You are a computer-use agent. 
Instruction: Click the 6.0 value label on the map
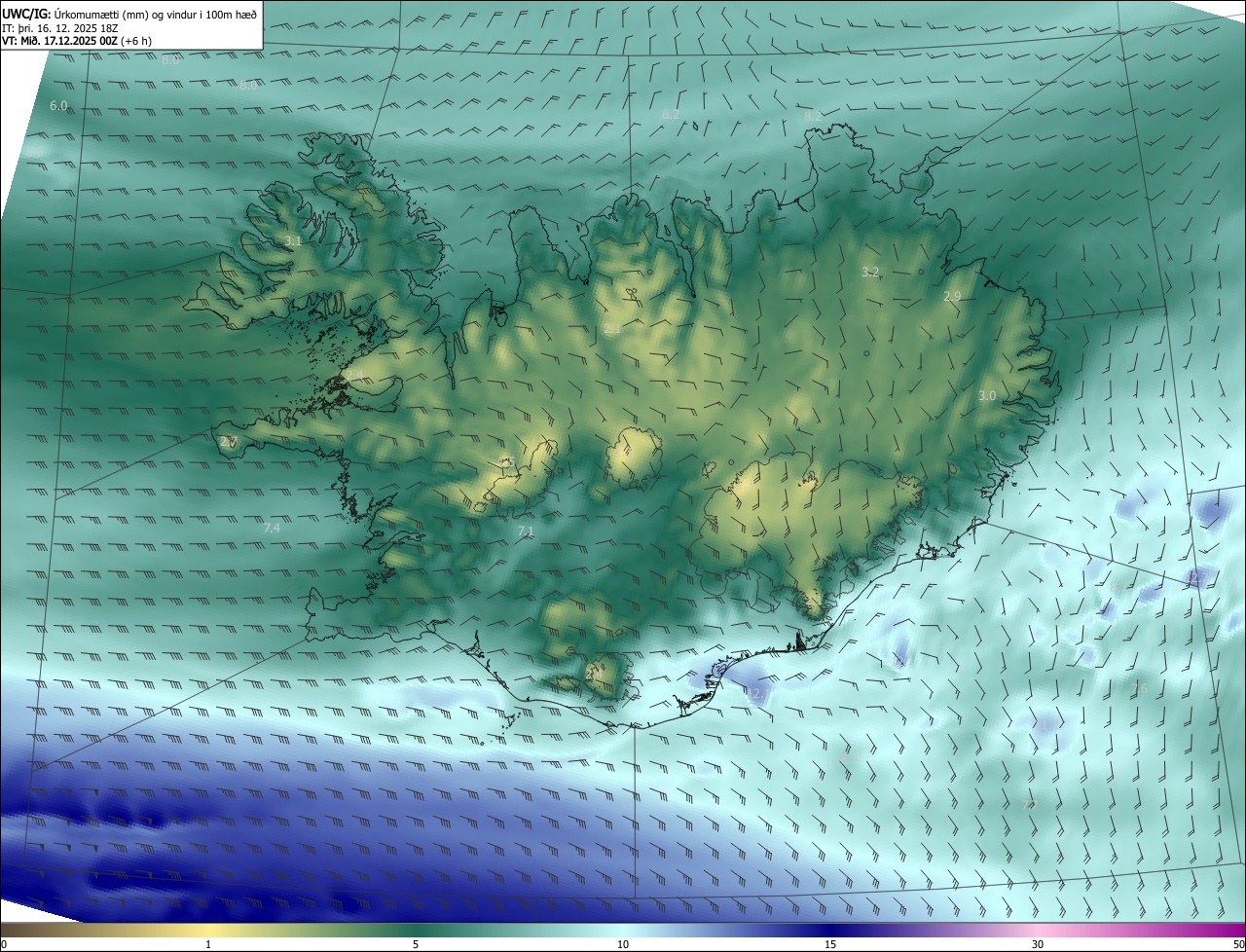pos(58,105)
